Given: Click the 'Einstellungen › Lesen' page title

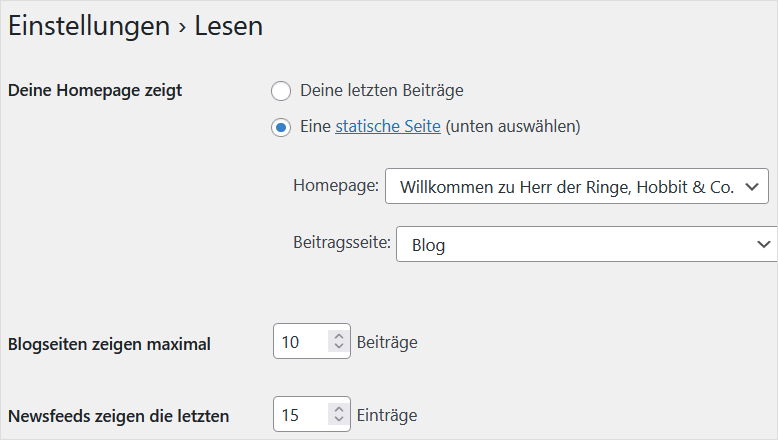Looking at the screenshot, I should [x=135, y=26].
